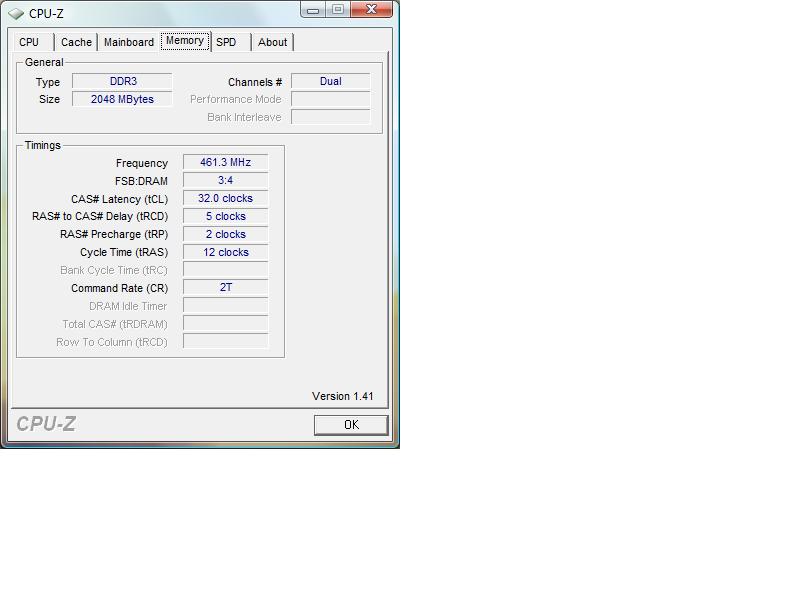Click the Performance Mode label

(x=236, y=99)
